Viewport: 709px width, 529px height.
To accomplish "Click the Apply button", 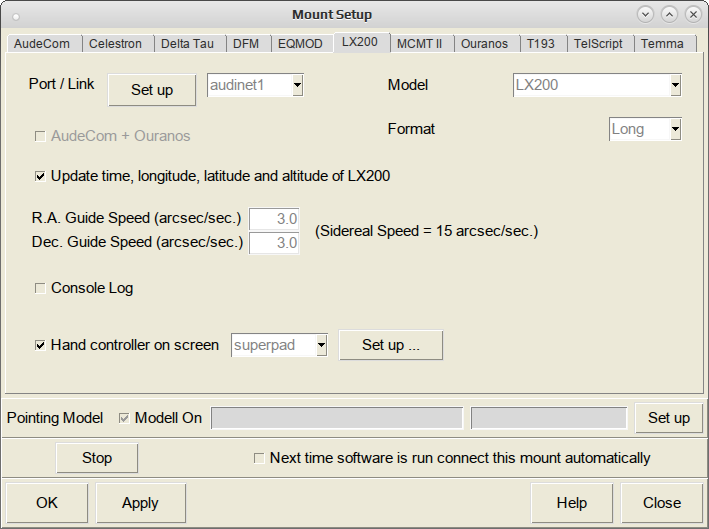I will click(140, 503).
